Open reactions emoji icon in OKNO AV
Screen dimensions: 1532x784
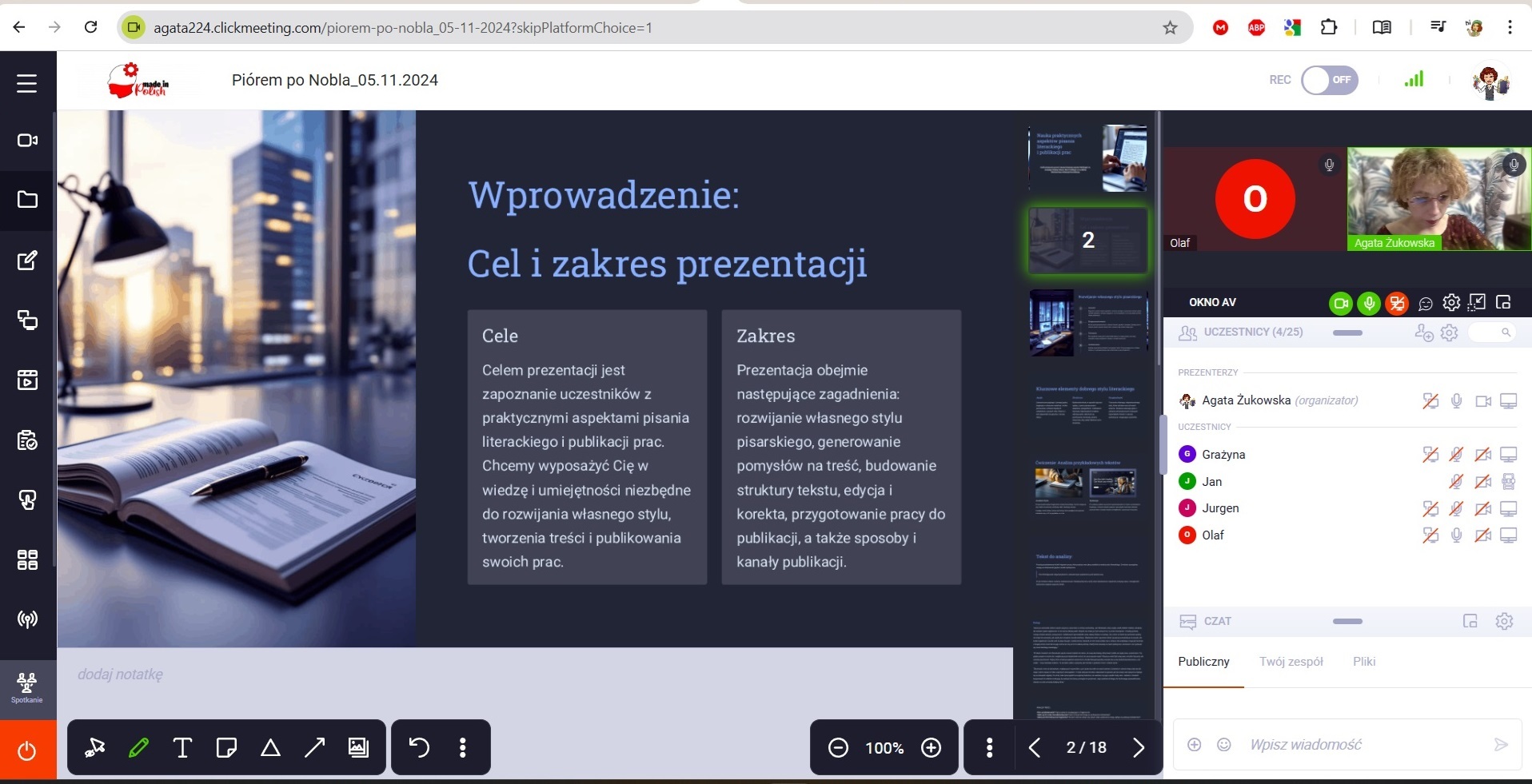click(1425, 304)
